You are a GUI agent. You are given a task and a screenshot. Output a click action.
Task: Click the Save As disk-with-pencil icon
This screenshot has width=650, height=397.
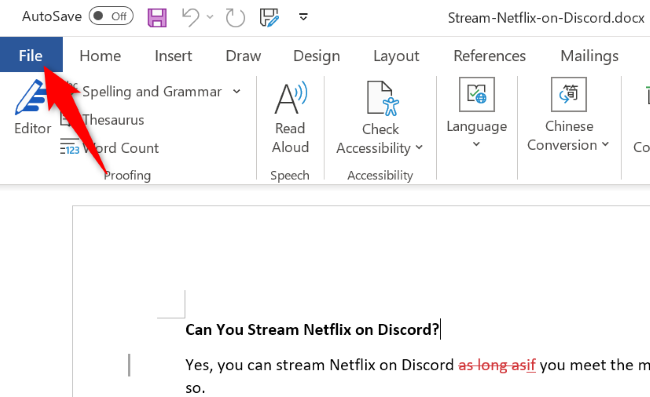(269, 17)
